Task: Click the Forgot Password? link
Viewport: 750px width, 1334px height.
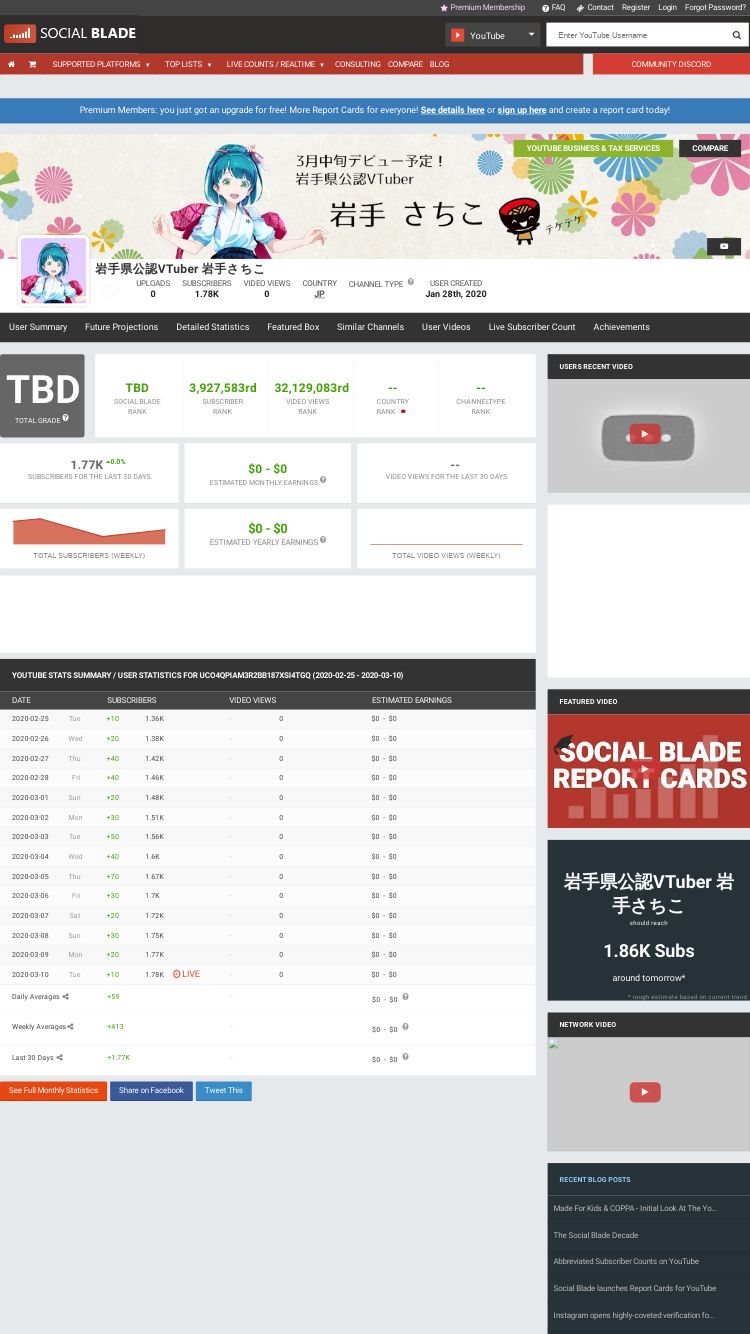Action: click(715, 7)
